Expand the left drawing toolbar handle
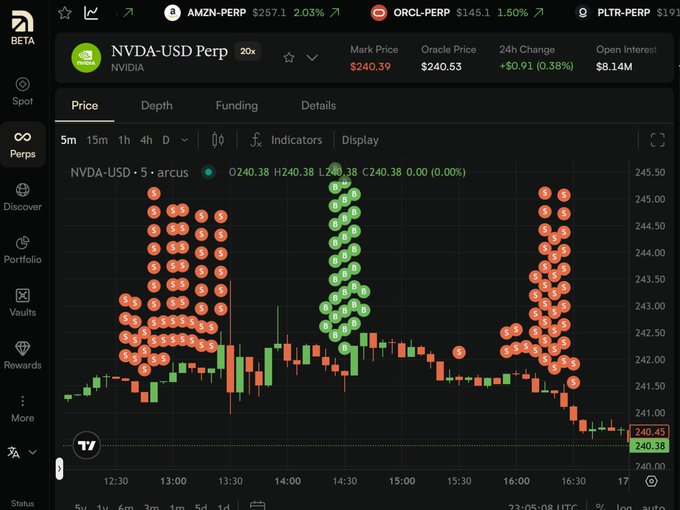Screen dimensions: 680x510 click(x=59, y=469)
